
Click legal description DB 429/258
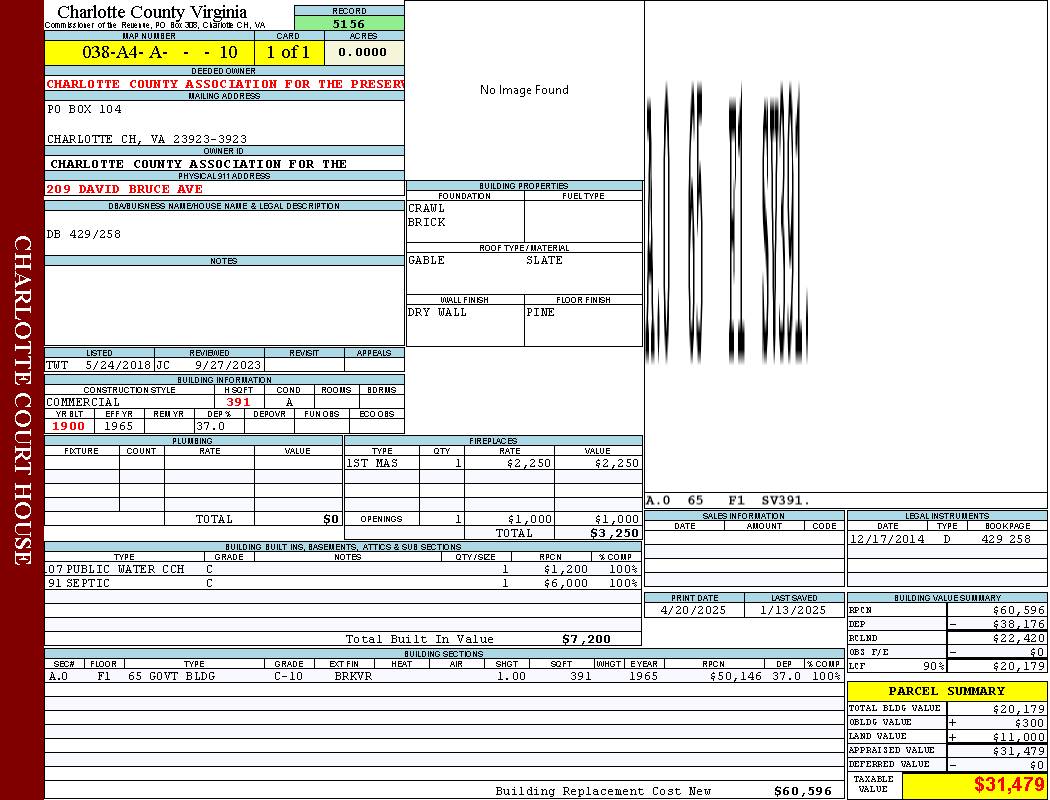click(84, 234)
